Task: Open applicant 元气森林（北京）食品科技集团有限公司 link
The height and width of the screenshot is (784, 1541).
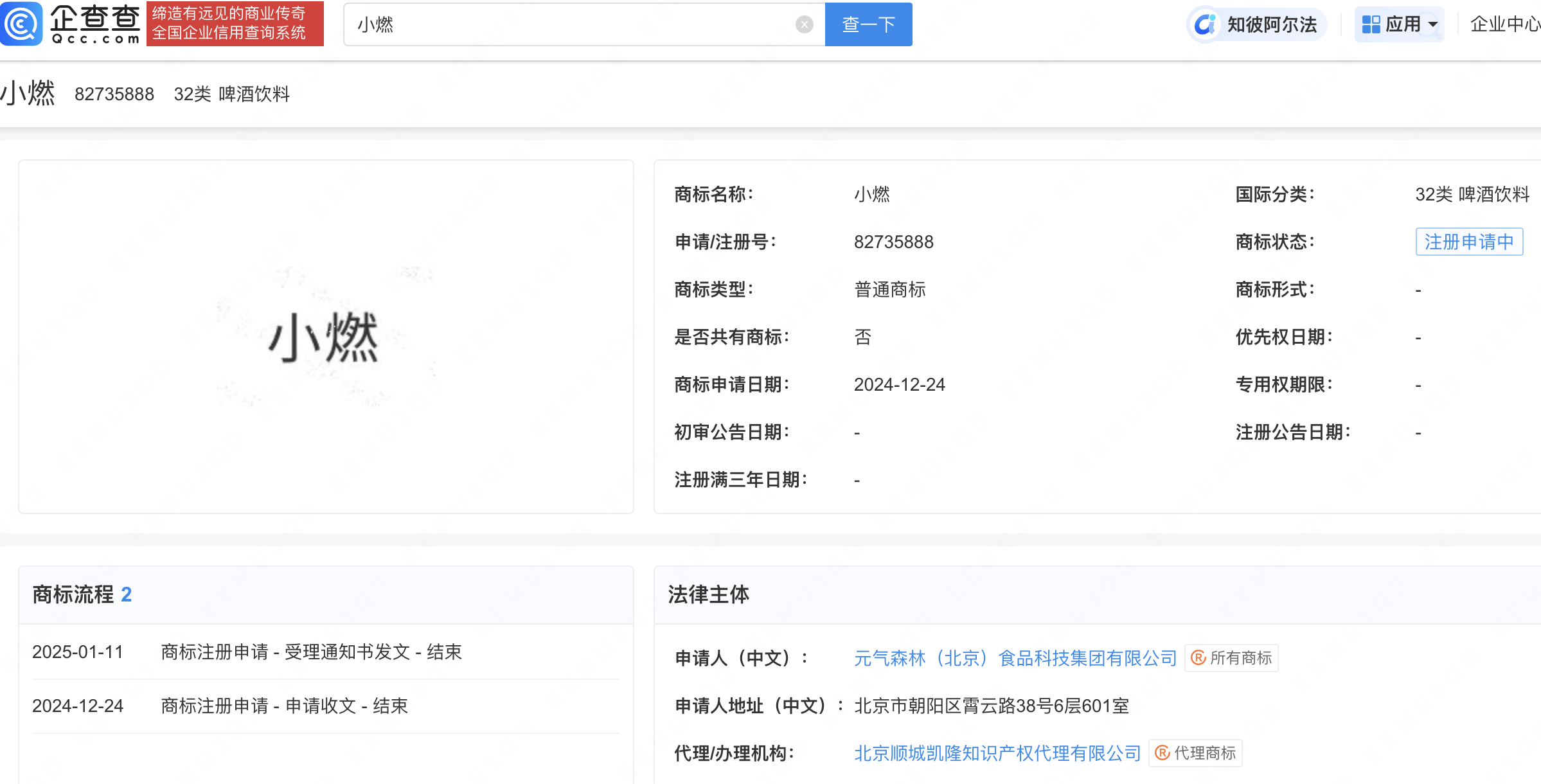Action: (x=1015, y=658)
